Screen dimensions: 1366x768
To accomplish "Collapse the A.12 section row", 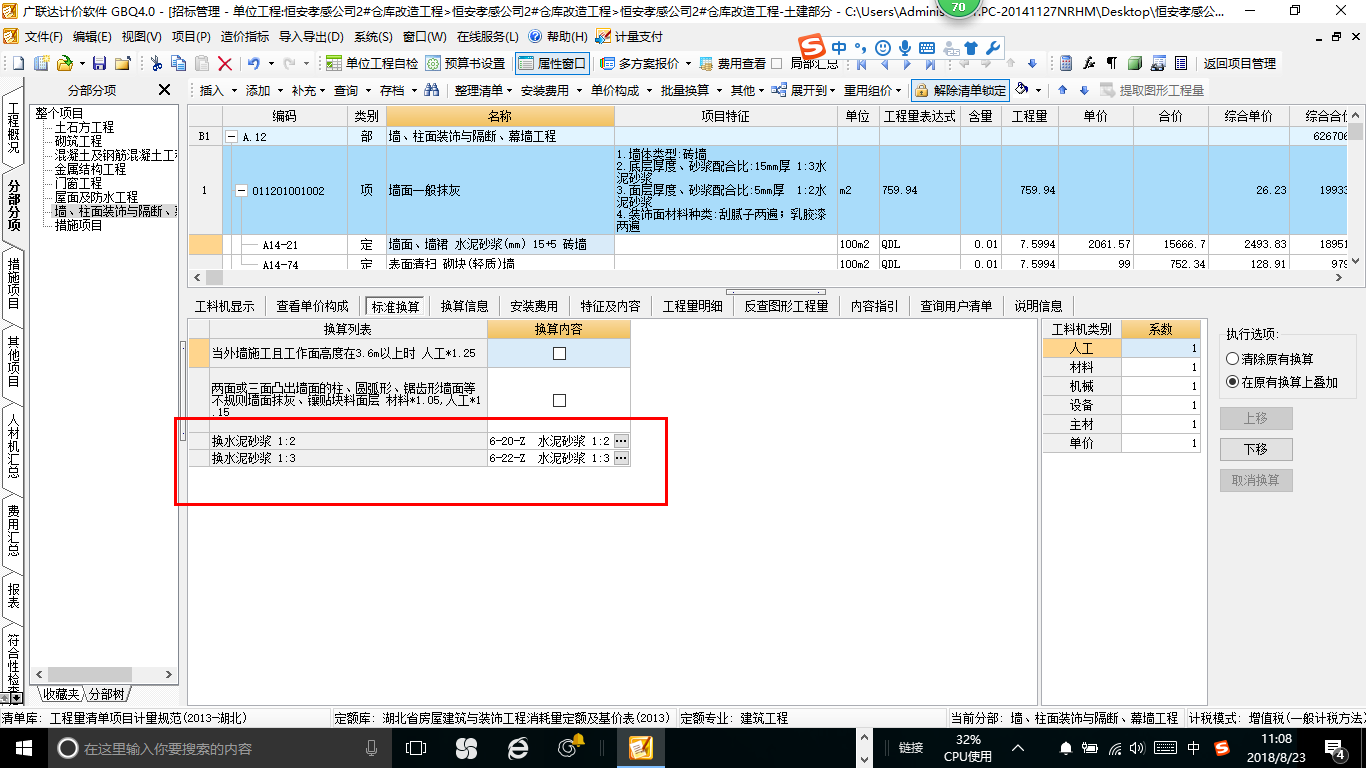I will pos(232,136).
